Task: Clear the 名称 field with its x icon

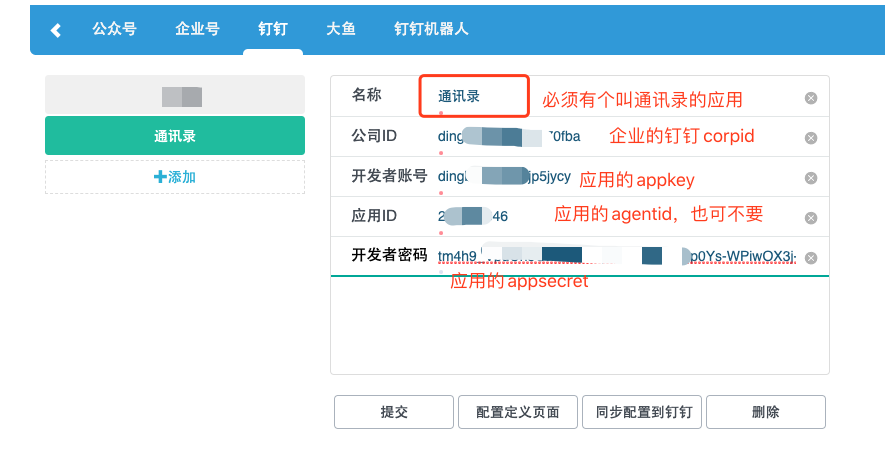Action: coord(811,98)
